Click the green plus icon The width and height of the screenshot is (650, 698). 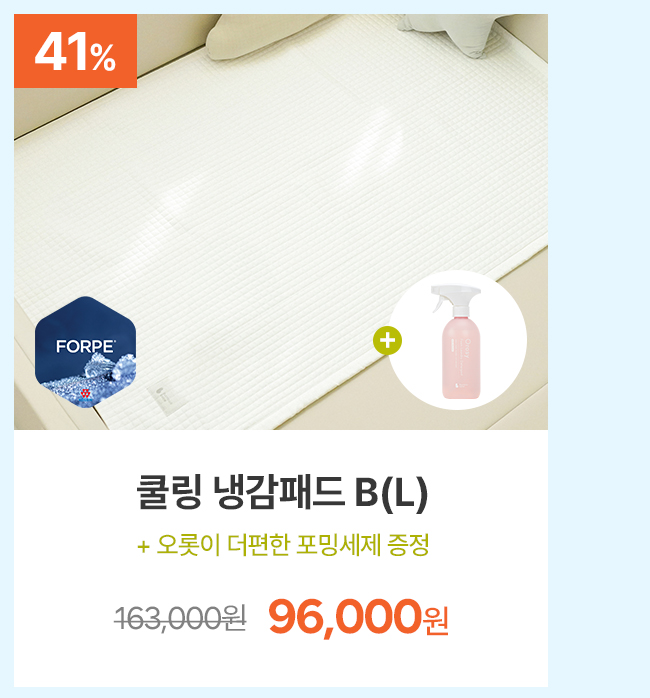tap(387, 341)
